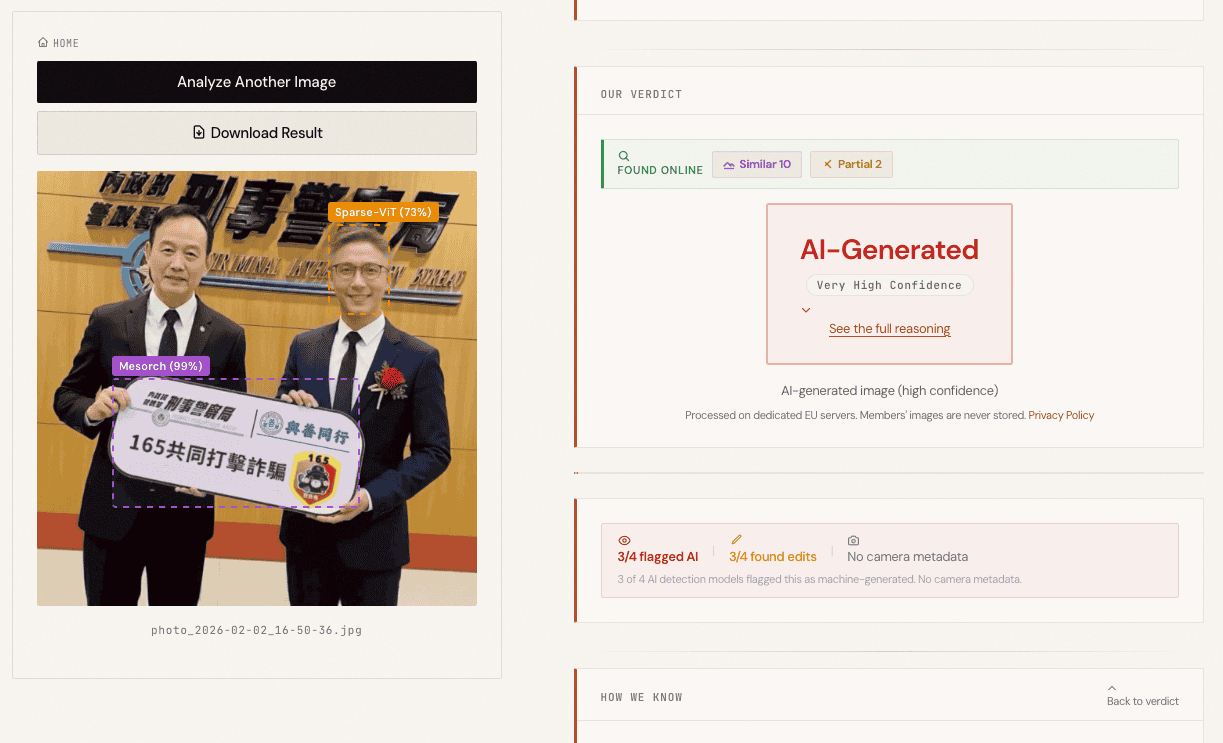Click the pencil icon above found edits
The height and width of the screenshot is (743, 1223).
tap(737, 540)
